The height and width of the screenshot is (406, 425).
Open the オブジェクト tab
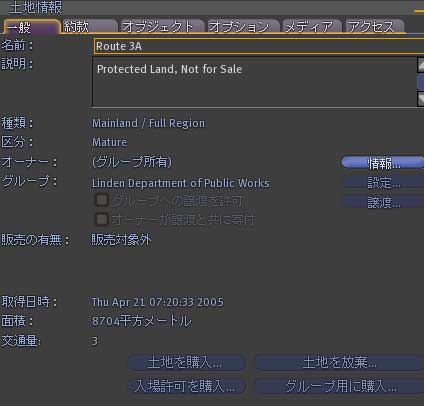coord(162,27)
